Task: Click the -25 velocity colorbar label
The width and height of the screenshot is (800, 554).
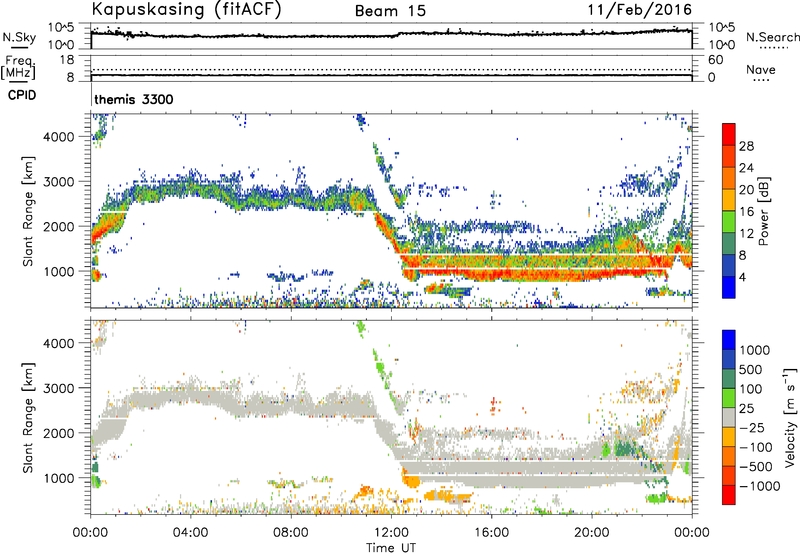Action: coord(752,428)
